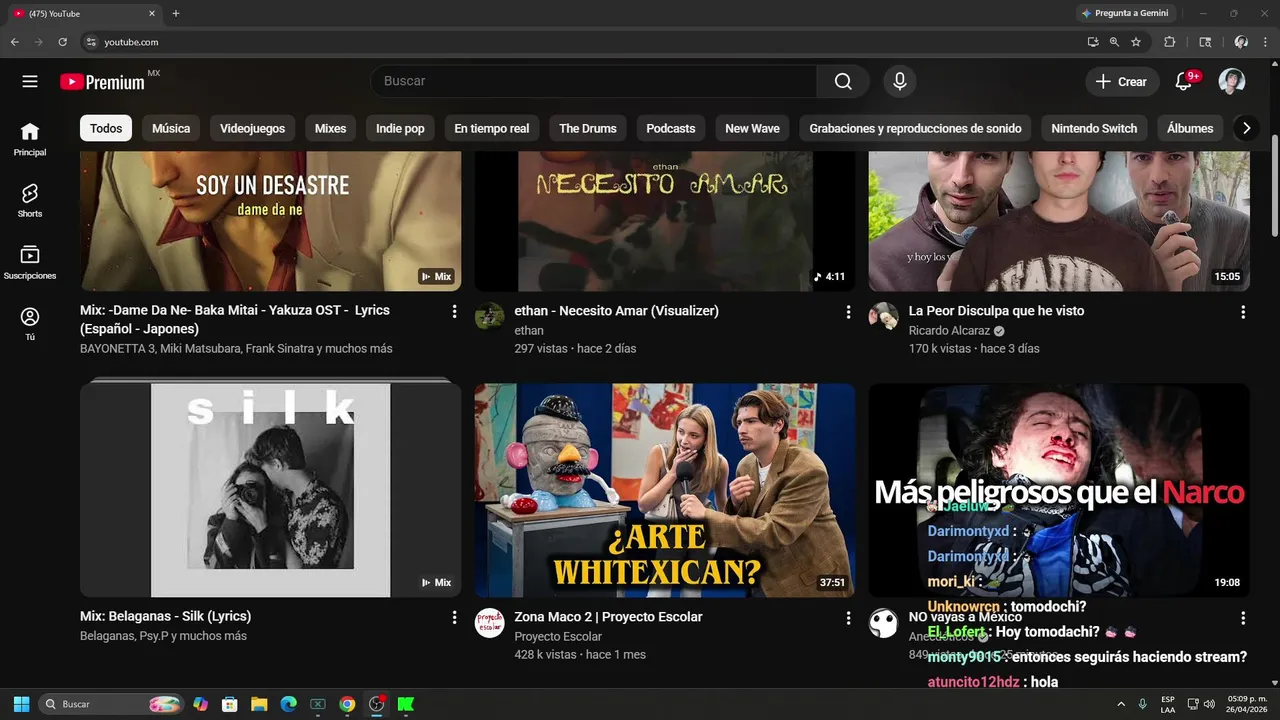Click the magnifier search button
The height and width of the screenshot is (720, 1280).
point(843,81)
